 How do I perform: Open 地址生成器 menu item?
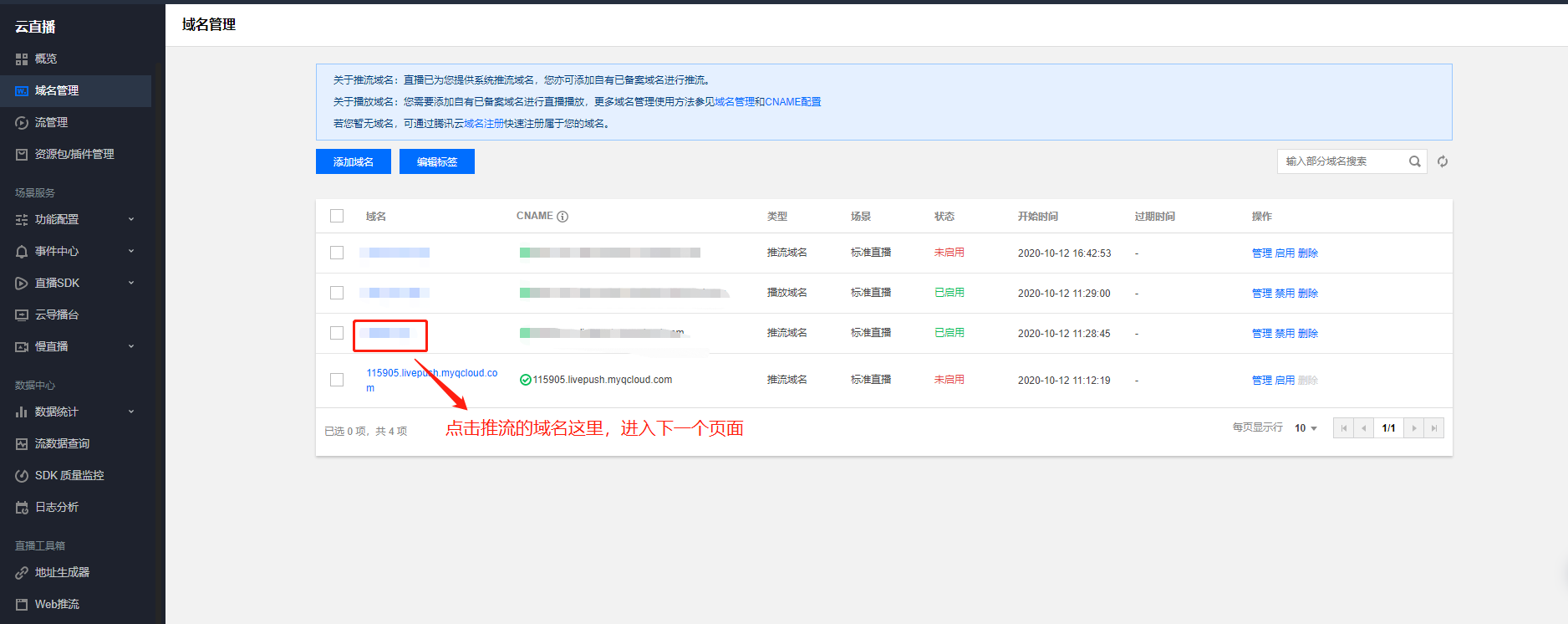click(x=62, y=572)
